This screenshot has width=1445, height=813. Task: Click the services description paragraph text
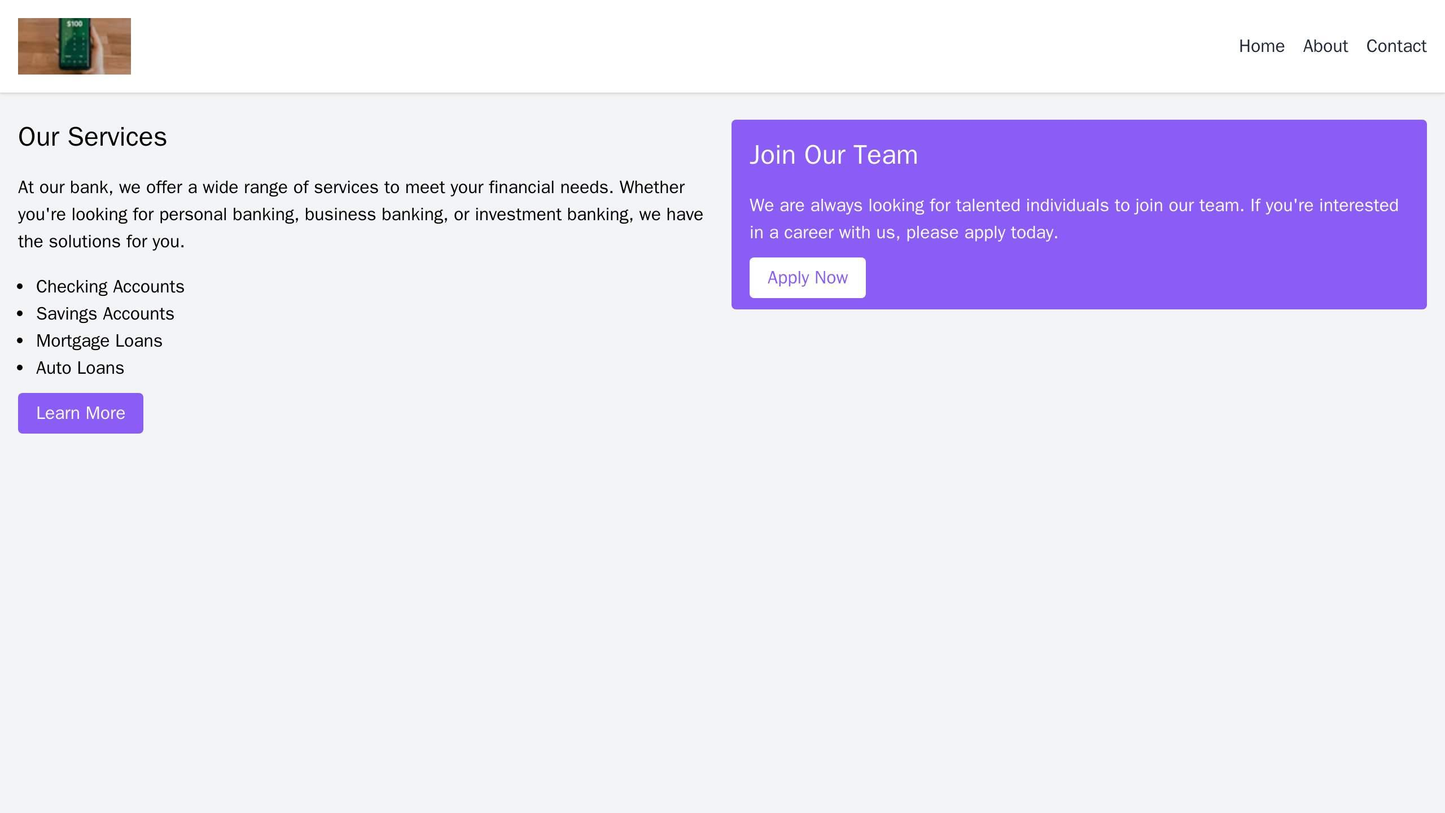click(x=360, y=214)
